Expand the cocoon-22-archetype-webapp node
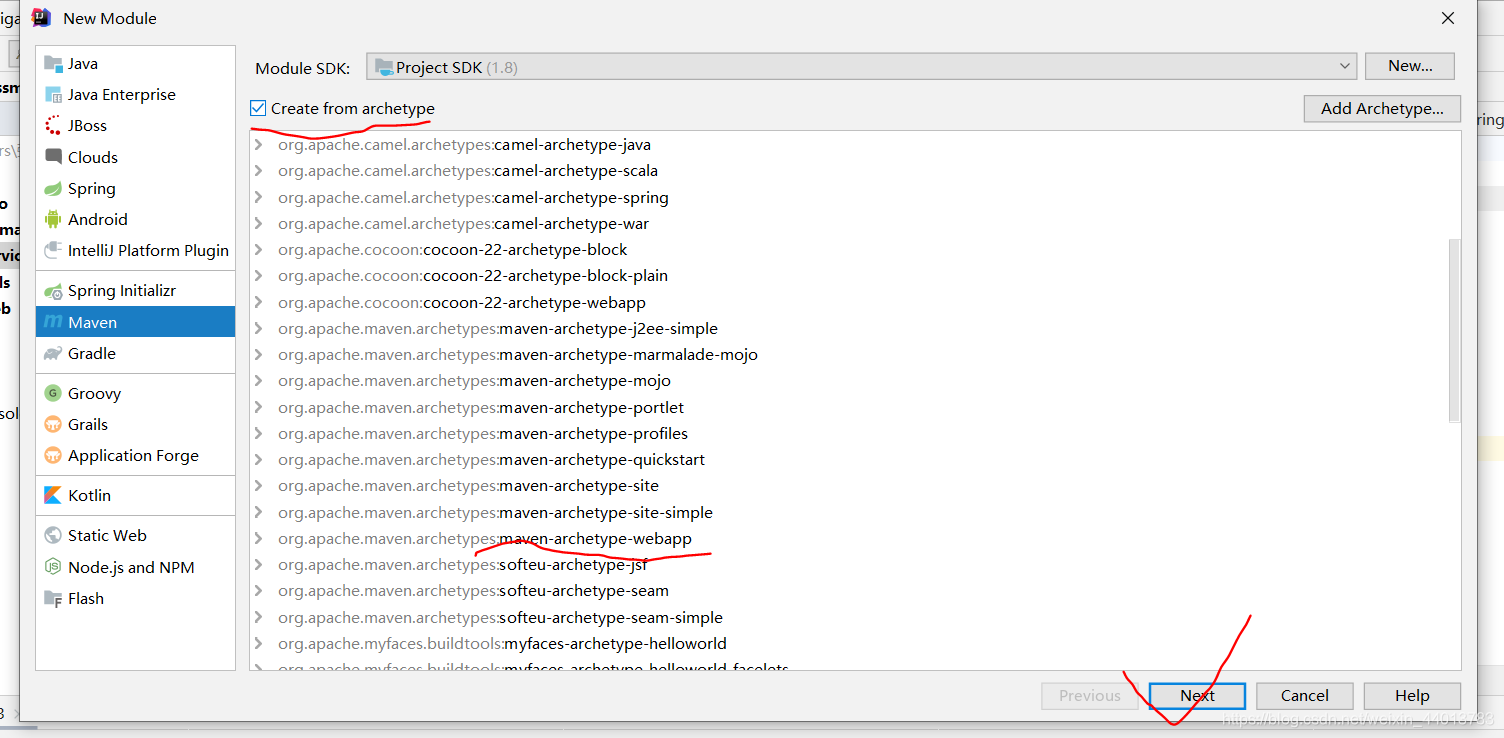 259,302
